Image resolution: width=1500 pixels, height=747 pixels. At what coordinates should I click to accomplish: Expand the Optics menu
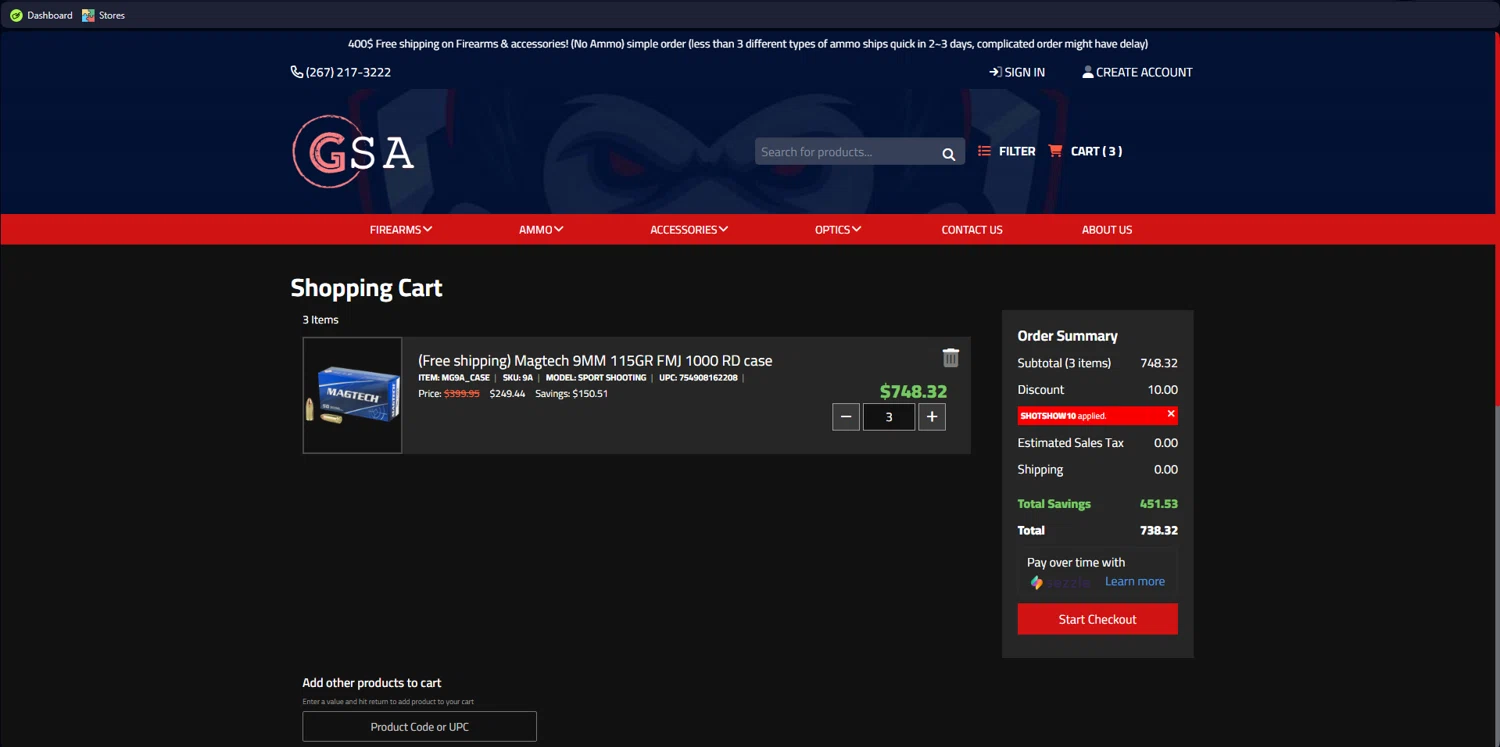tap(838, 230)
